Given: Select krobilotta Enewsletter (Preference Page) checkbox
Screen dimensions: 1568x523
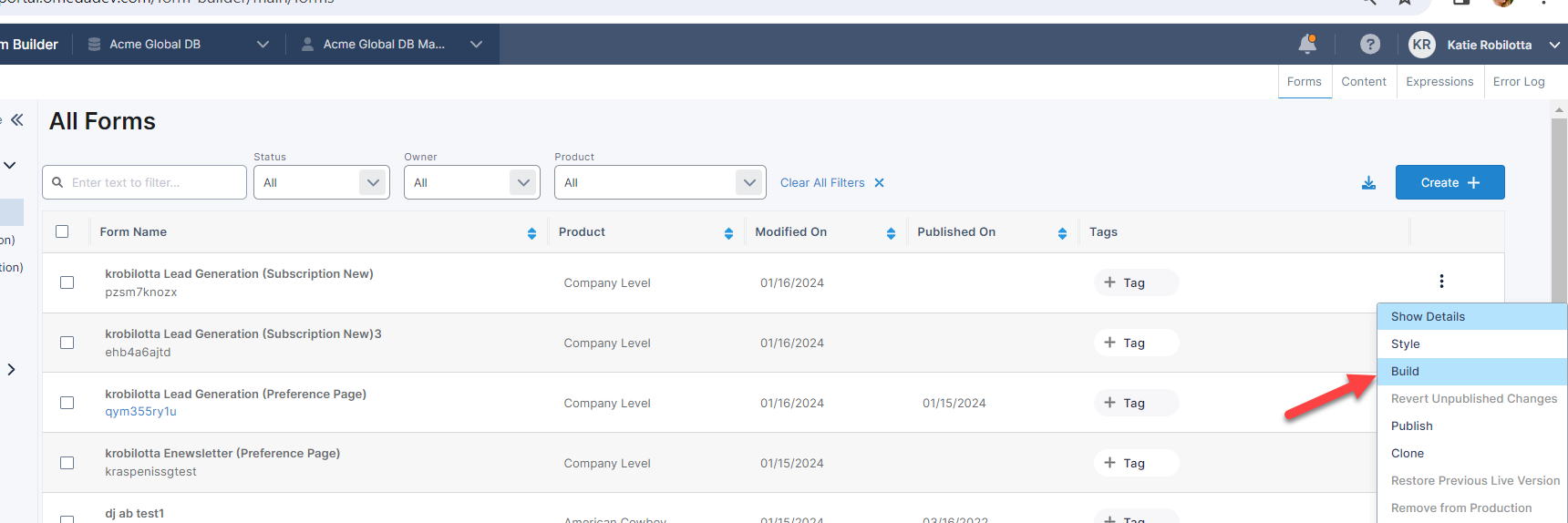Looking at the screenshot, I should (67, 463).
